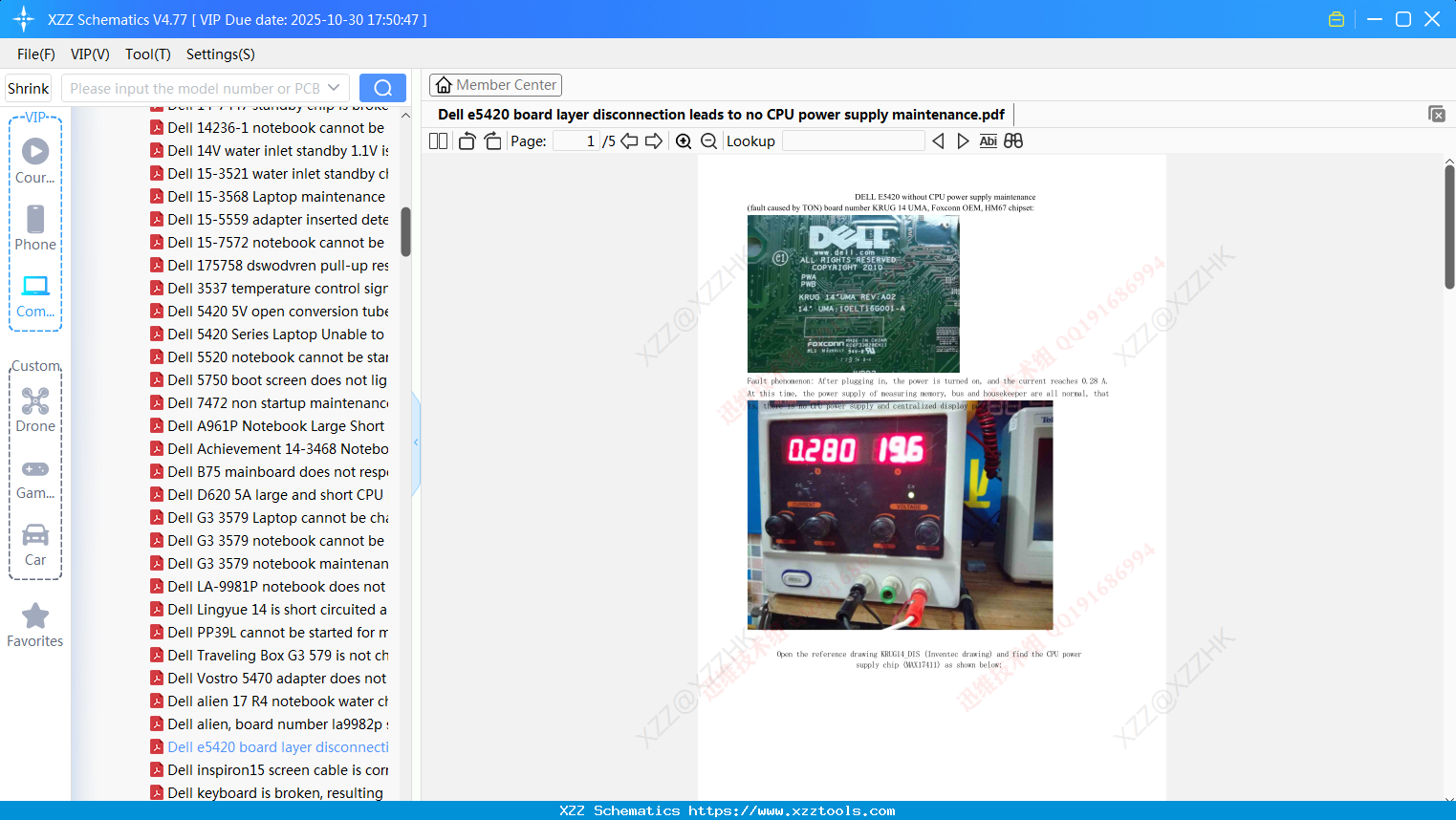Open 'Dell A961P Notebook Large Short' file
Image resolution: width=1456 pixels, height=820 pixels.
coord(269,426)
